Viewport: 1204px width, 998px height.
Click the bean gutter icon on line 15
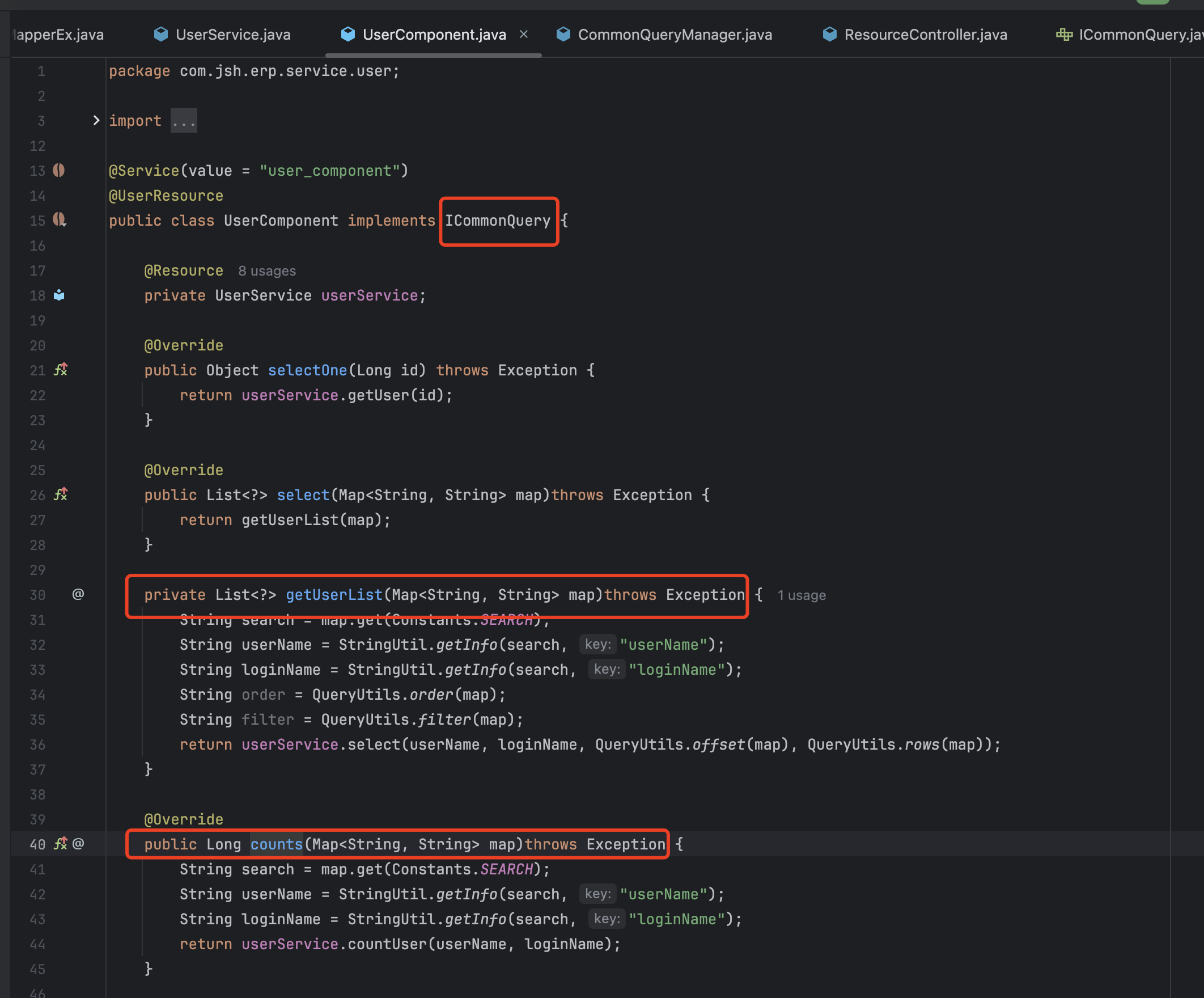(x=60, y=219)
